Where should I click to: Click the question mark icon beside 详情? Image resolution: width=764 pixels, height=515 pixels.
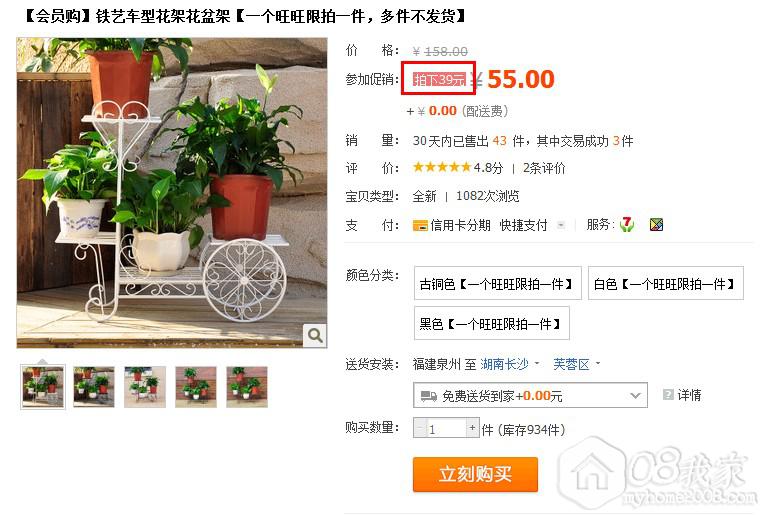(x=668, y=394)
